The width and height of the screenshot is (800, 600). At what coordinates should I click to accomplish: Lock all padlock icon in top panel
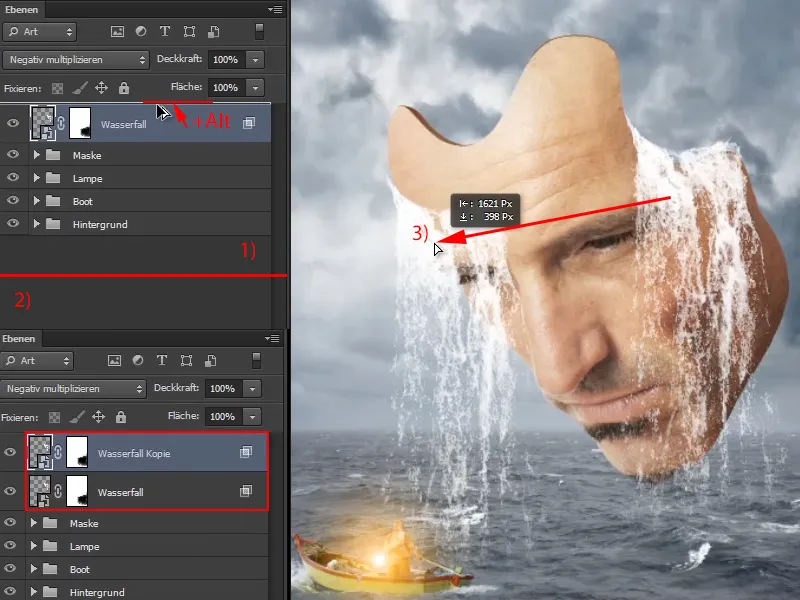(x=123, y=88)
